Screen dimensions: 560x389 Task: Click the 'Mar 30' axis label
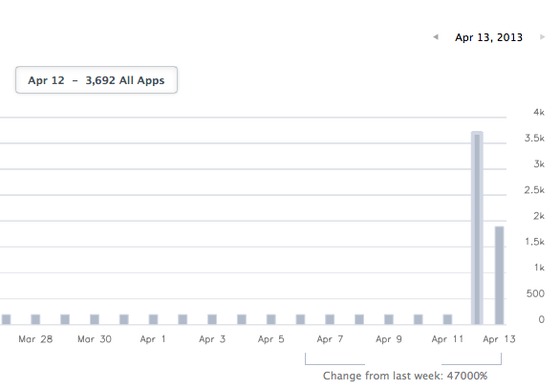[x=94, y=339]
